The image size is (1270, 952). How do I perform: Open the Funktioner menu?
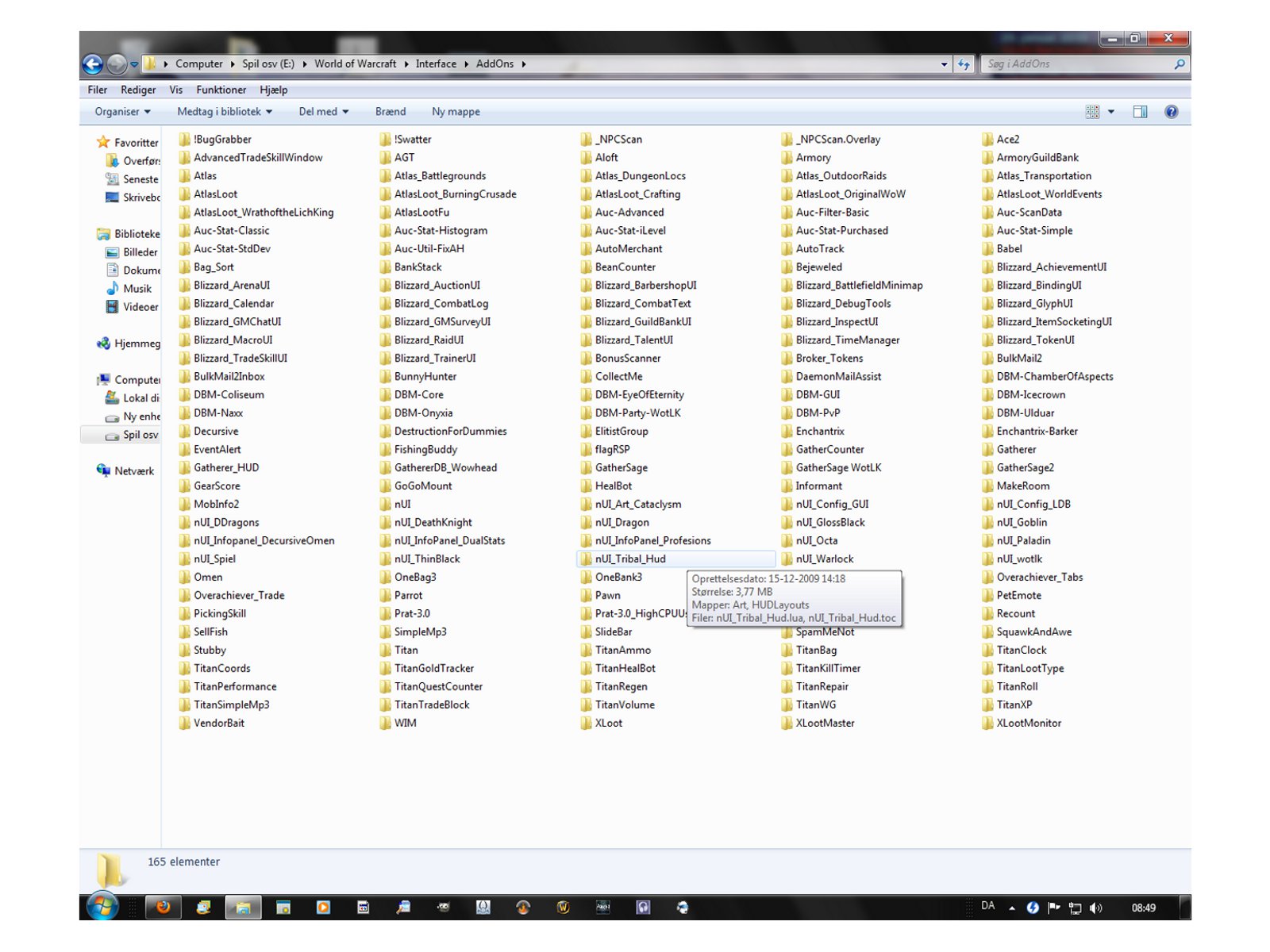pyautogui.click(x=221, y=90)
